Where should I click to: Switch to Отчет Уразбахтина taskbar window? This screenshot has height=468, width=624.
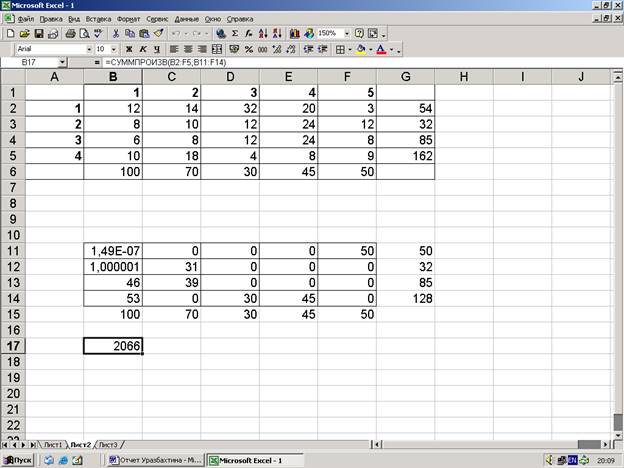click(156, 460)
